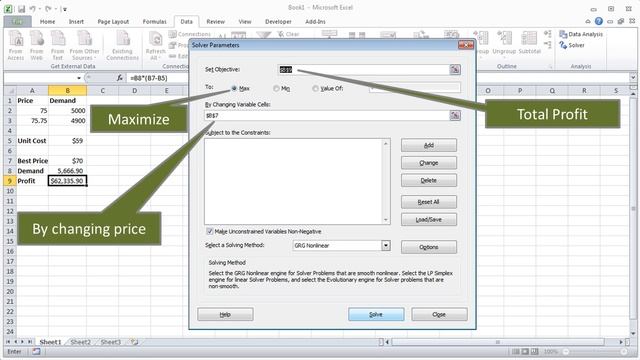Image resolution: width=640 pixels, height=360 pixels.
Task: Click the macro record icon in status bar
Action: pos(36,351)
